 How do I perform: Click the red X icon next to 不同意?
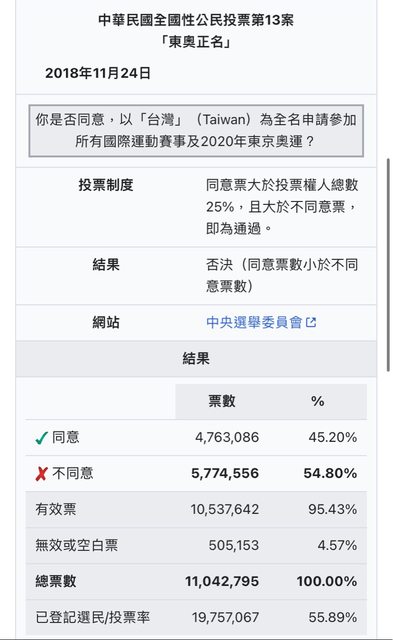point(42,474)
